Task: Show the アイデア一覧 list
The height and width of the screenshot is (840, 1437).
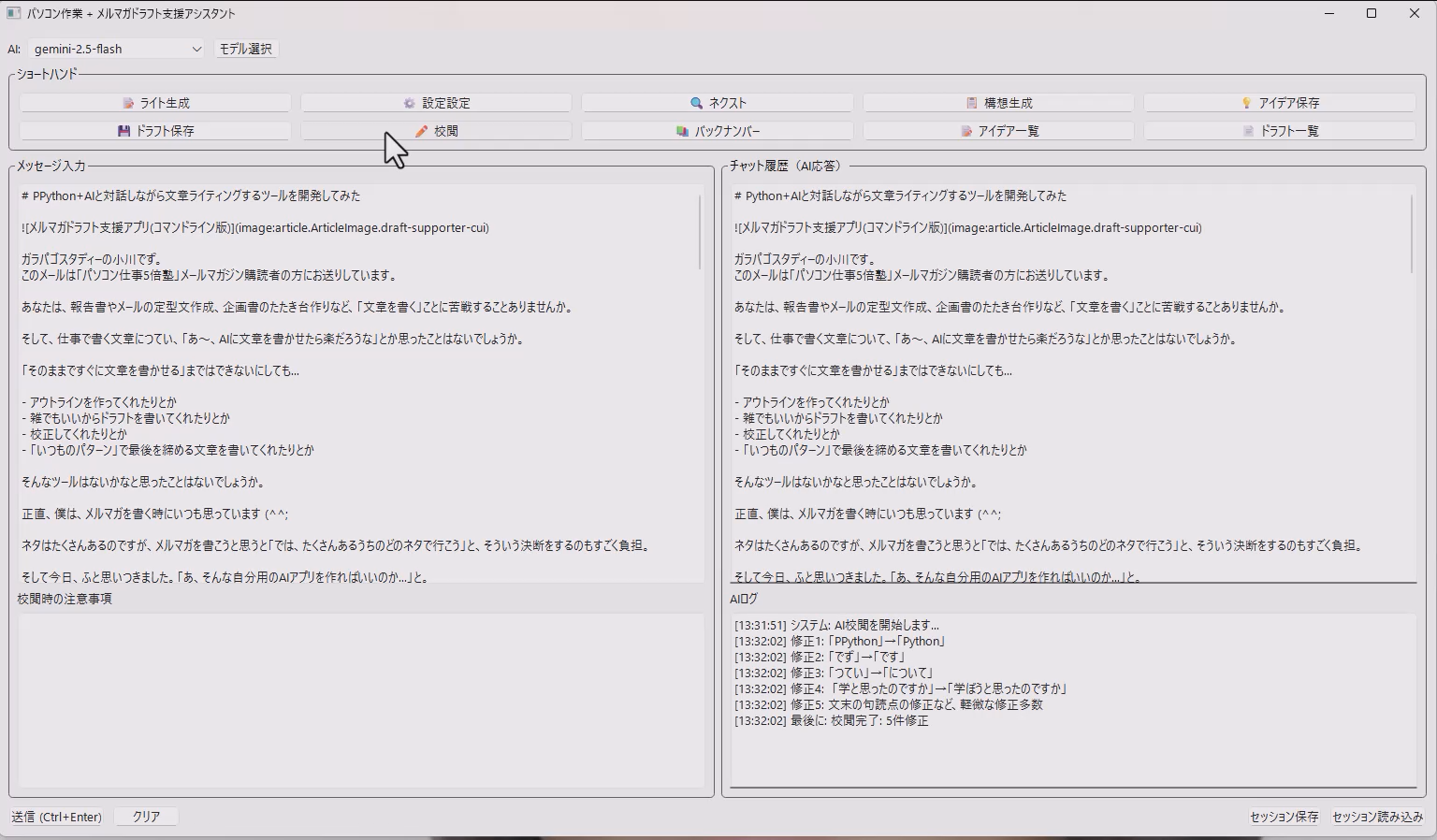Action: (998, 131)
